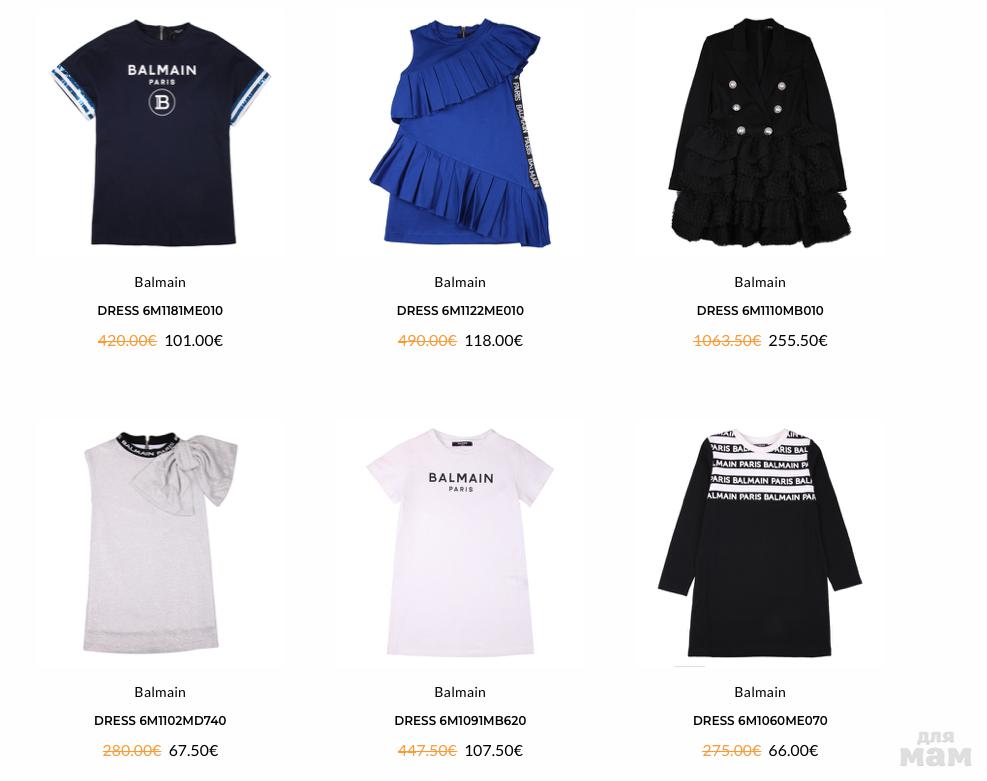Click the DRESS 6M1091MB620 product title
Image resolution: width=987 pixels, height=781 pixels.
pyautogui.click(x=460, y=721)
